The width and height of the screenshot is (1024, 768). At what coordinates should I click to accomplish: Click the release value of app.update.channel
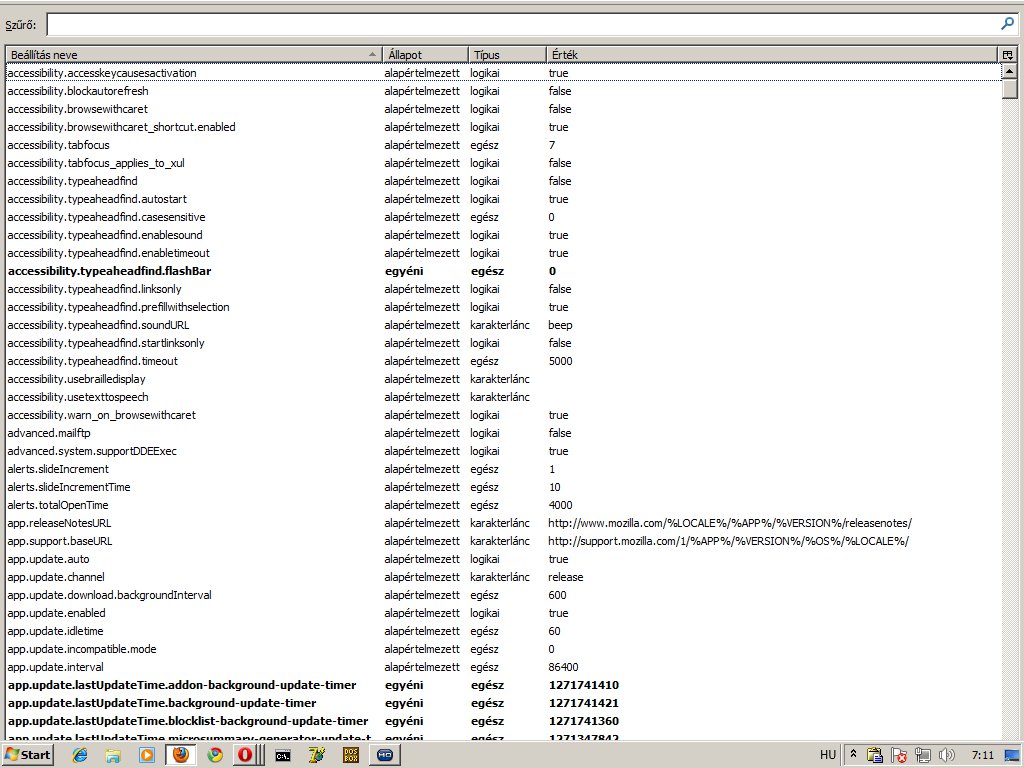[x=566, y=577]
